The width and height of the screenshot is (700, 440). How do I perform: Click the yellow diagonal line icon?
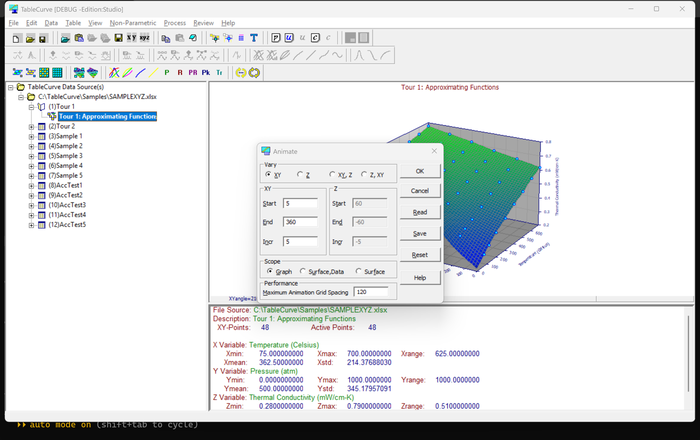(154, 72)
